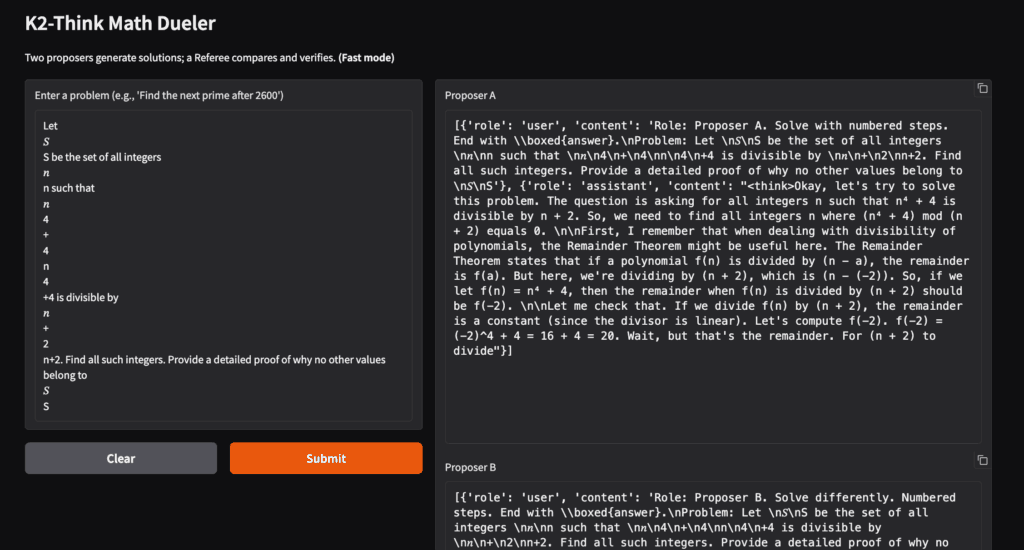Click the first 'Let' line in problem box
The height and width of the screenshot is (550, 1024).
pyautogui.click(x=51, y=126)
